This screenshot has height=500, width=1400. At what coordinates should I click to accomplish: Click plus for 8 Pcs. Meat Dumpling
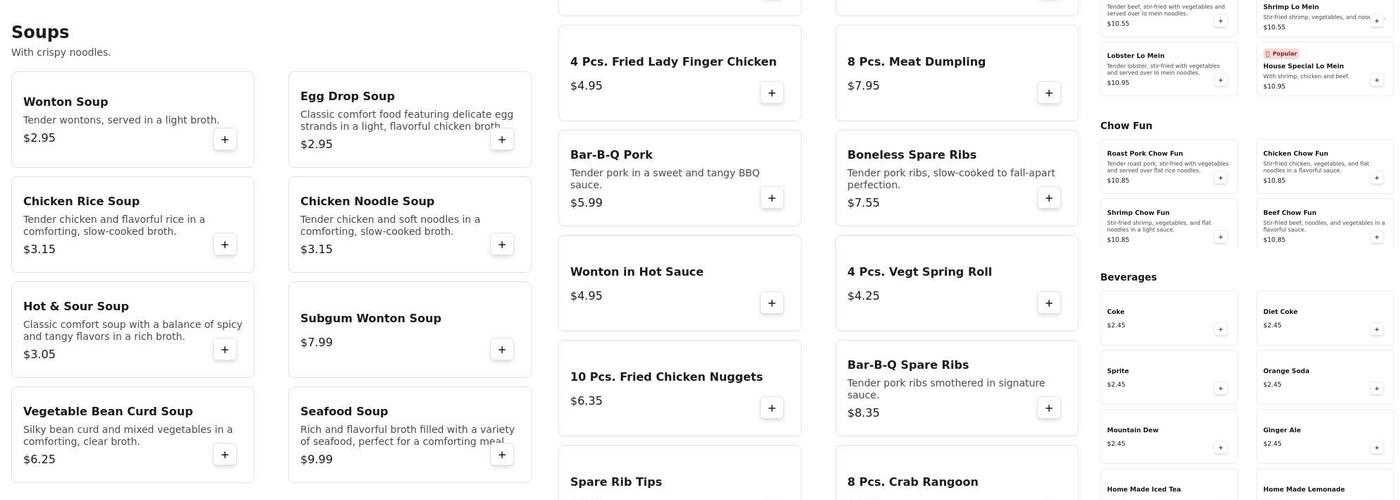(1049, 93)
